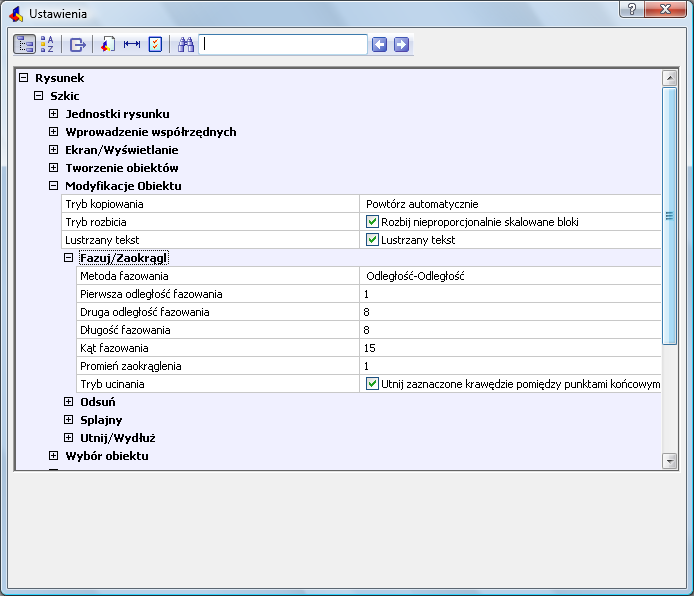Edit Kąt fazowania value 15
Viewport: 694px width, 596px height.
tap(510, 348)
